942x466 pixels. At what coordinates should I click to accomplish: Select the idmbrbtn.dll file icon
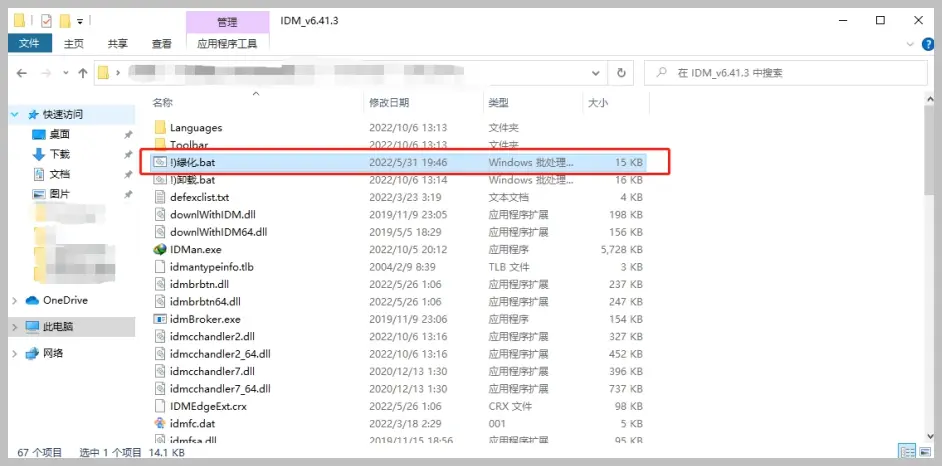pos(160,284)
